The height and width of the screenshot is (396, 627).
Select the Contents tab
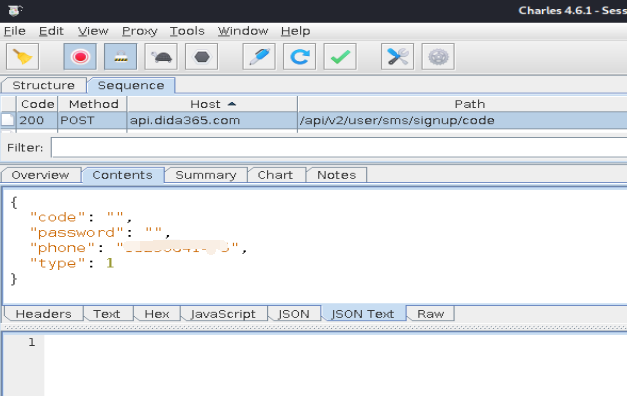(122, 175)
